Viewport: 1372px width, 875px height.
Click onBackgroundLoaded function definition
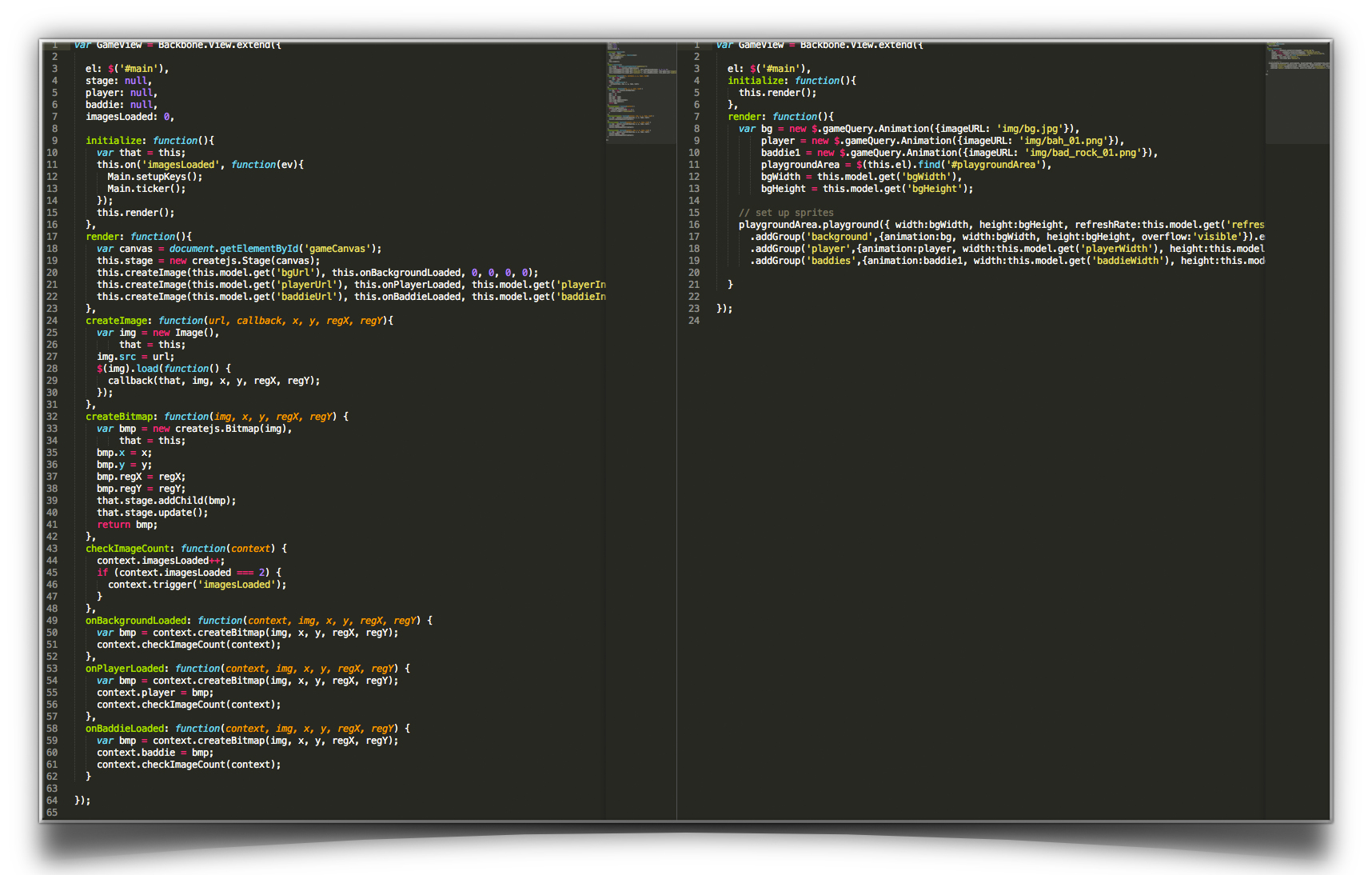click(138, 621)
